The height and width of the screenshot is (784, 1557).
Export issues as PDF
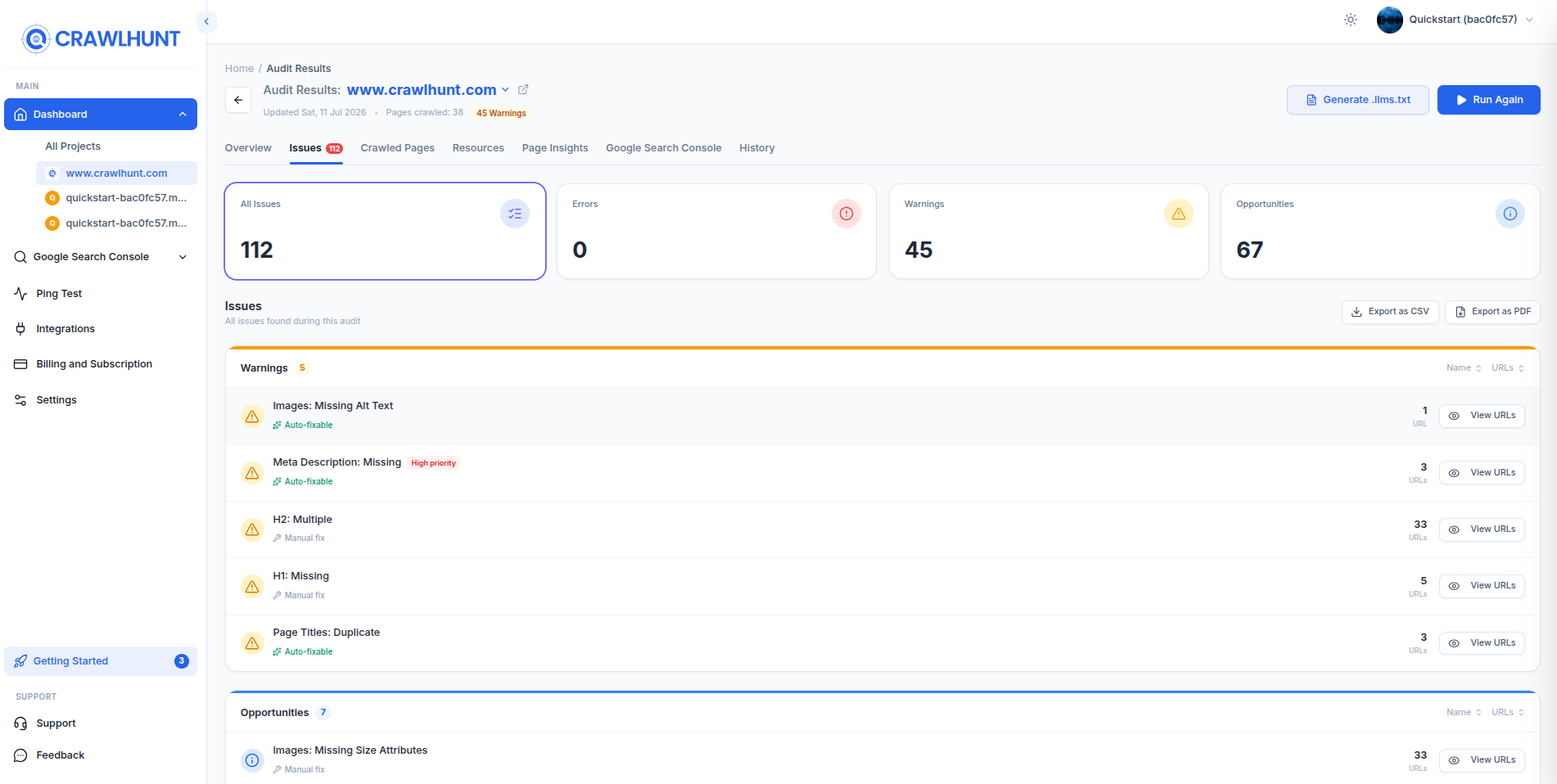[1493, 312]
